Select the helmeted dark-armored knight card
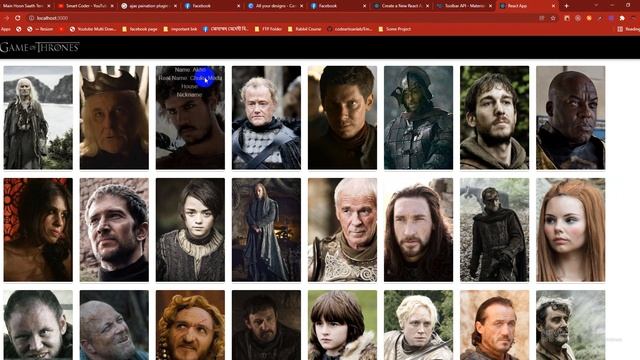 (418, 118)
